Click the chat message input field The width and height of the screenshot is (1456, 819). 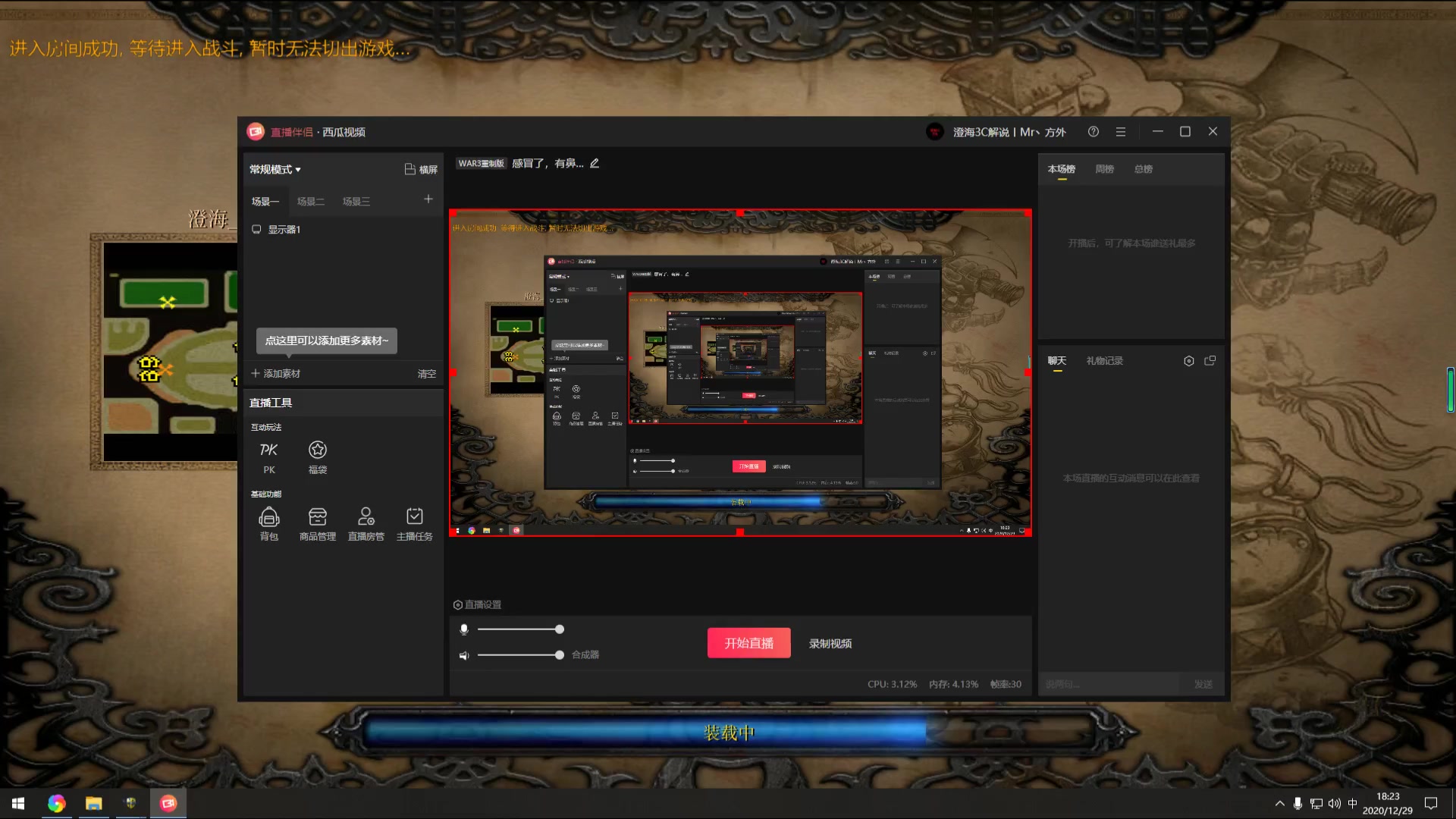pos(1110,684)
